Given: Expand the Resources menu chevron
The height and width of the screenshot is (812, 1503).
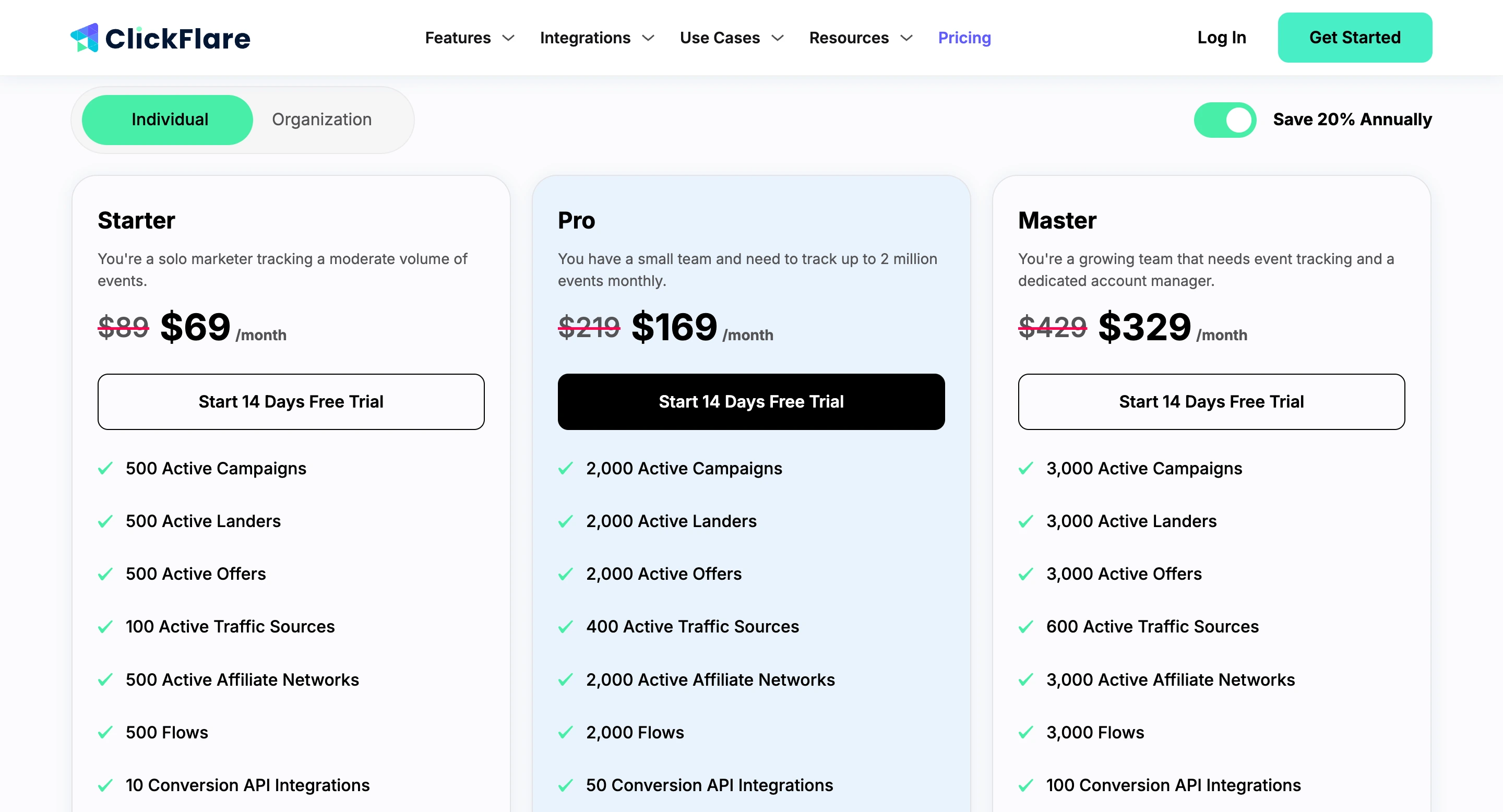Looking at the screenshot, I should click(906, 39).
